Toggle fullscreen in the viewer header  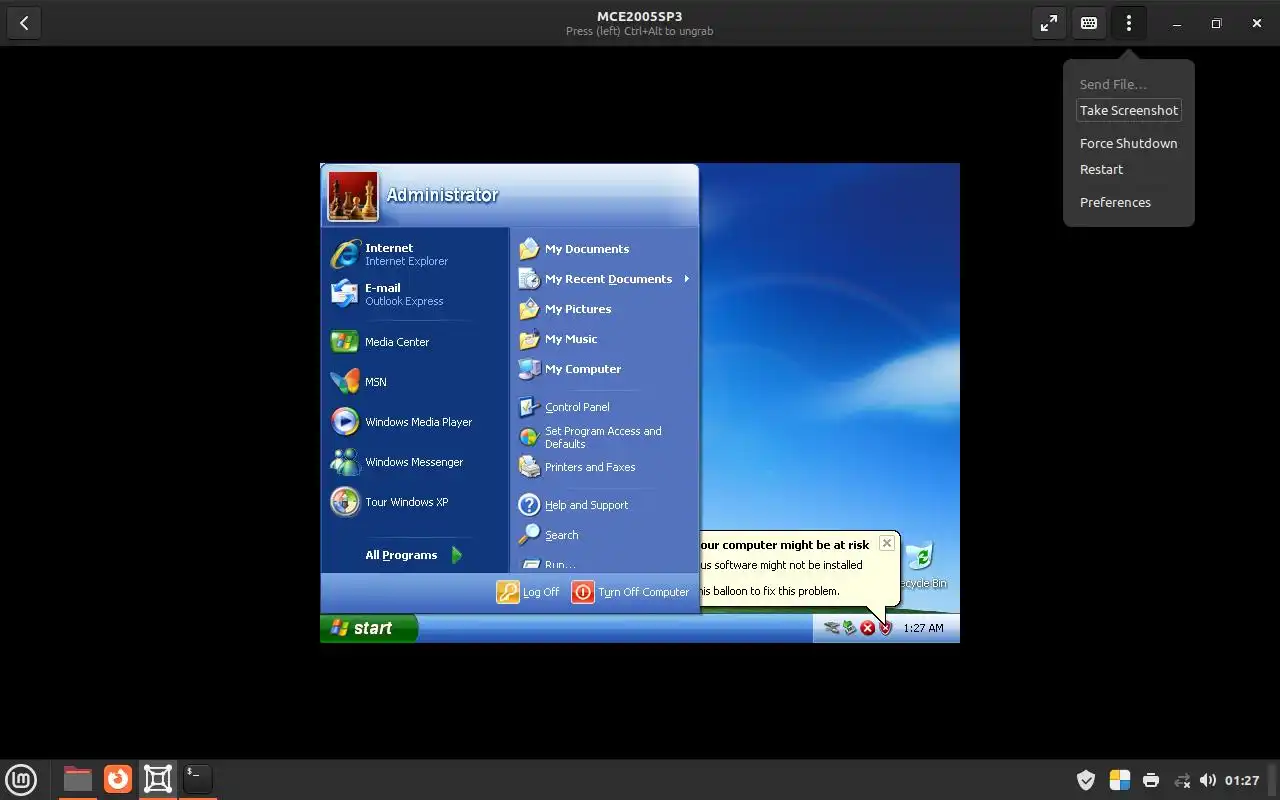1048,23
